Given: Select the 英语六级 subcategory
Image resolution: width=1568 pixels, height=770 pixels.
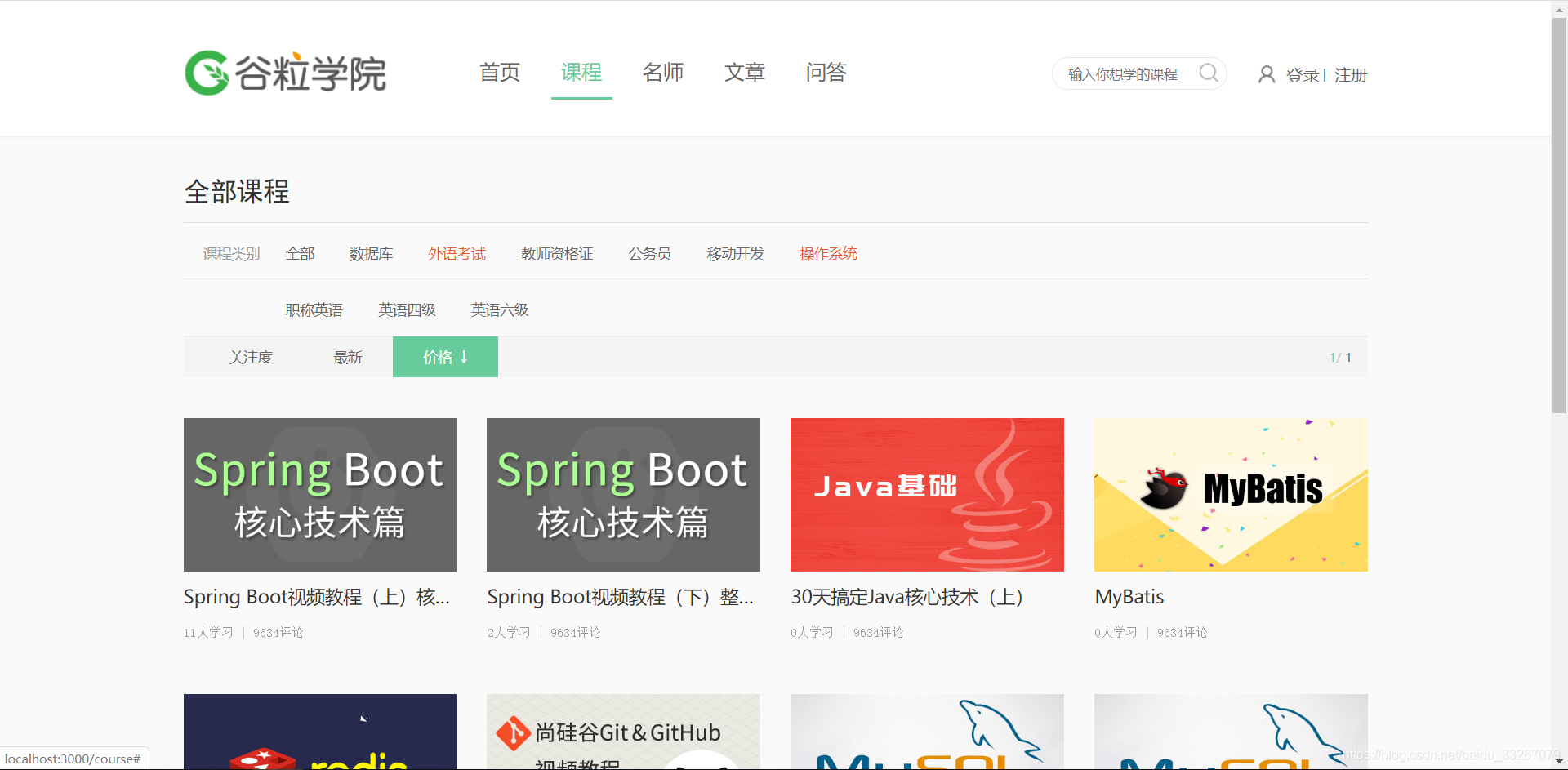Looking at the screenshot, I should coord(500,310).
